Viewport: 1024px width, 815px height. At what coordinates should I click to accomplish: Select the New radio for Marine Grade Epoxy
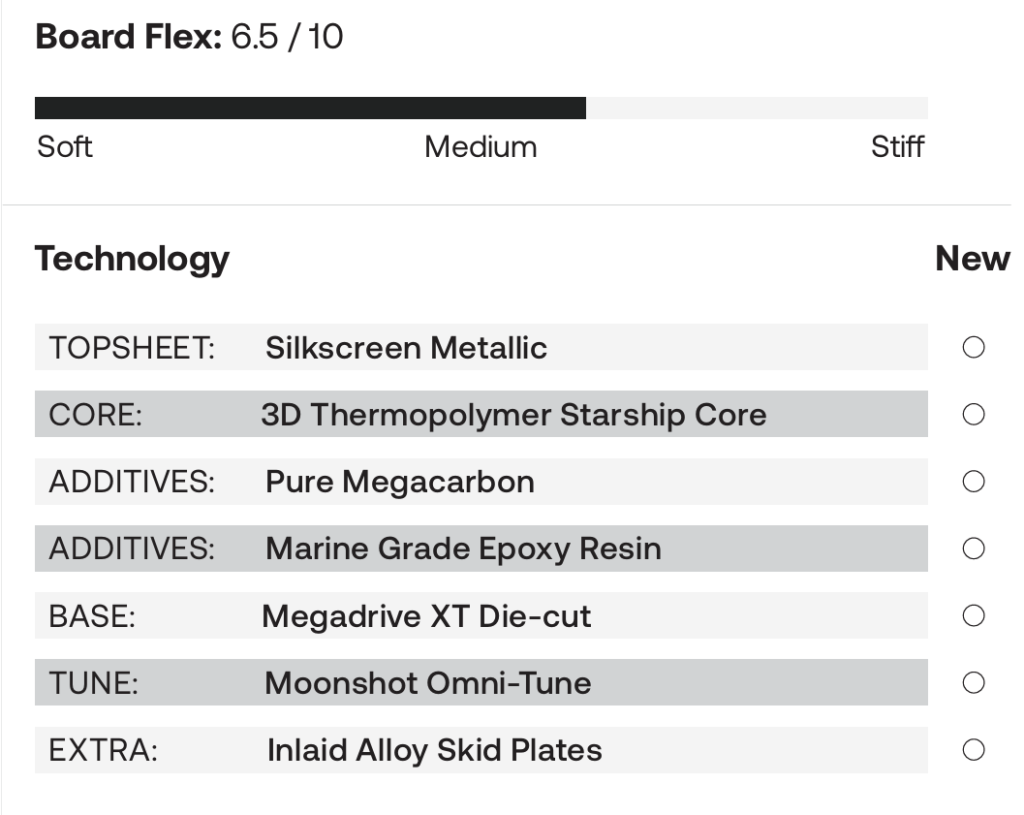coord(973,548)
